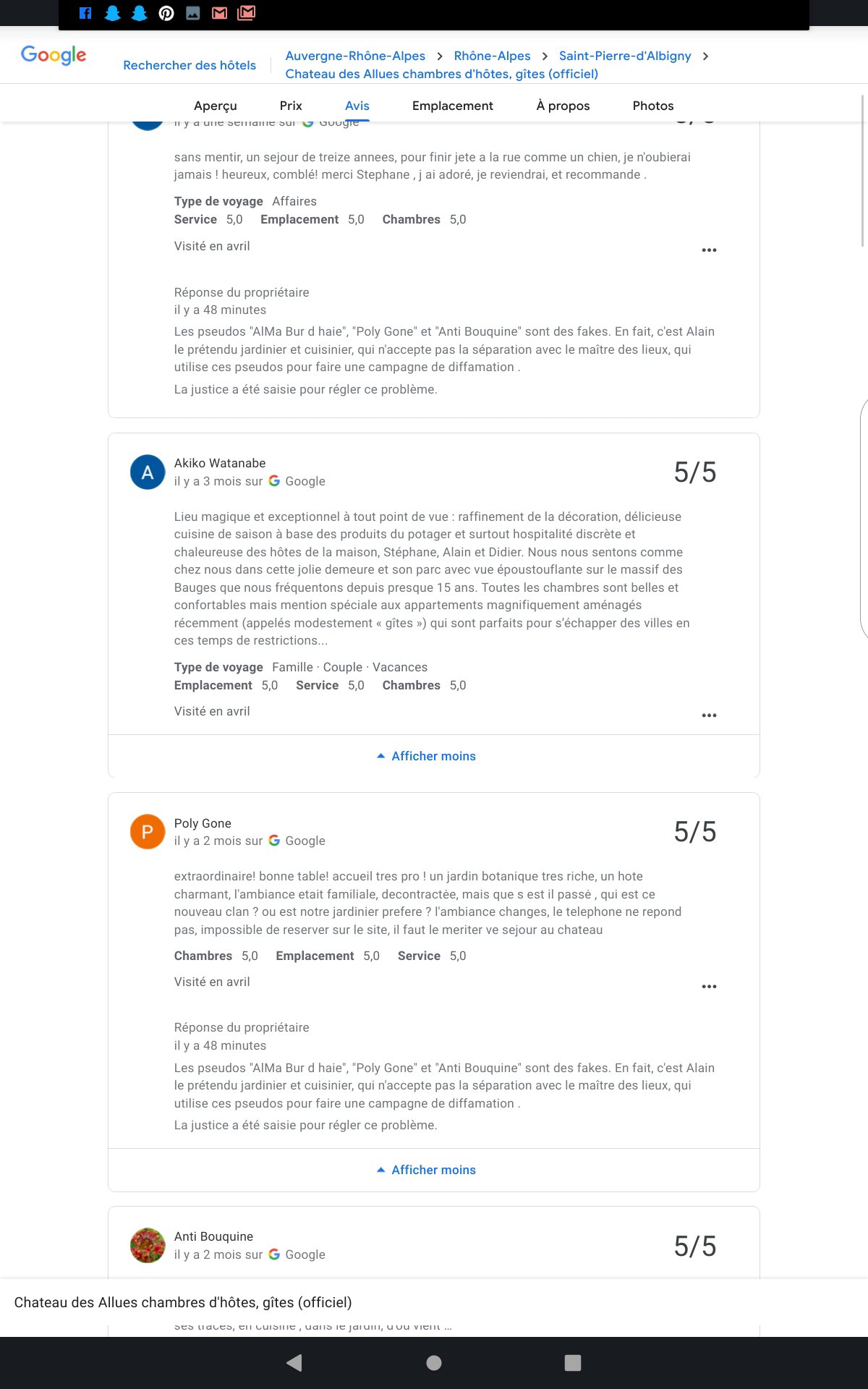The image size is (868, 1389).
Task: Open more options for Poly Gone review
Action: (709, 986)
